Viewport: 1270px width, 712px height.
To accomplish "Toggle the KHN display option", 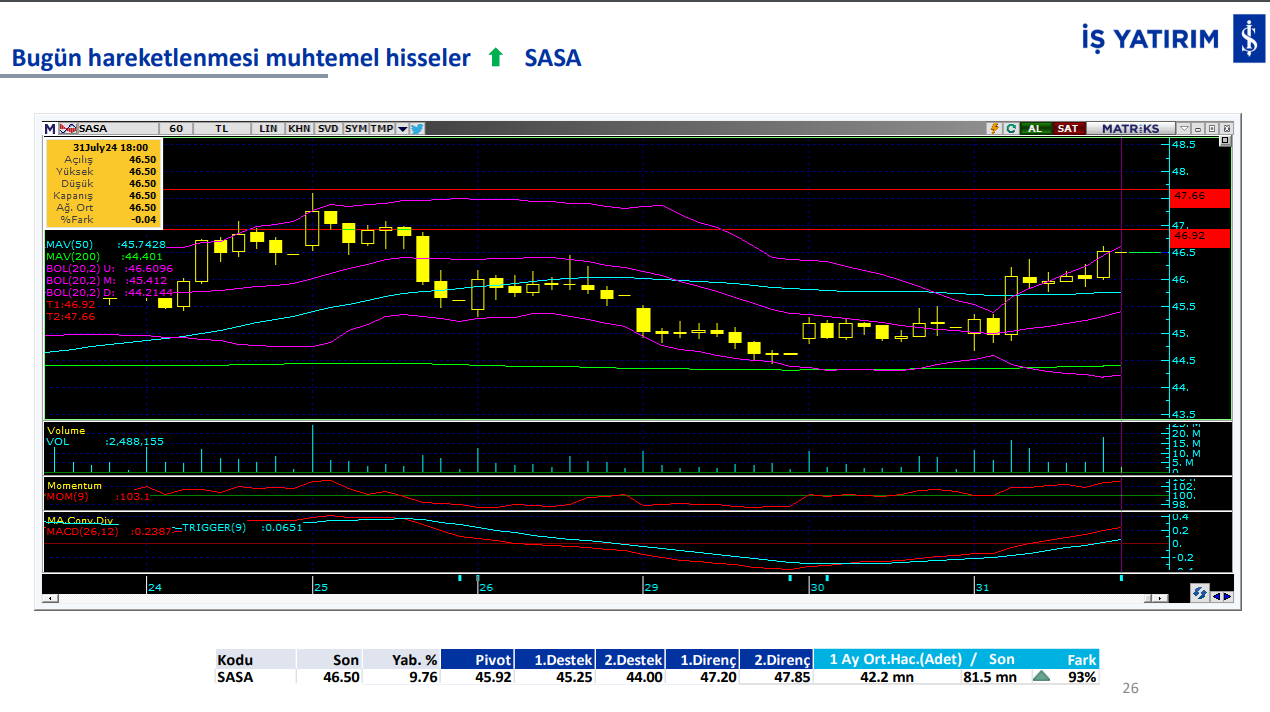I will 299,128.
